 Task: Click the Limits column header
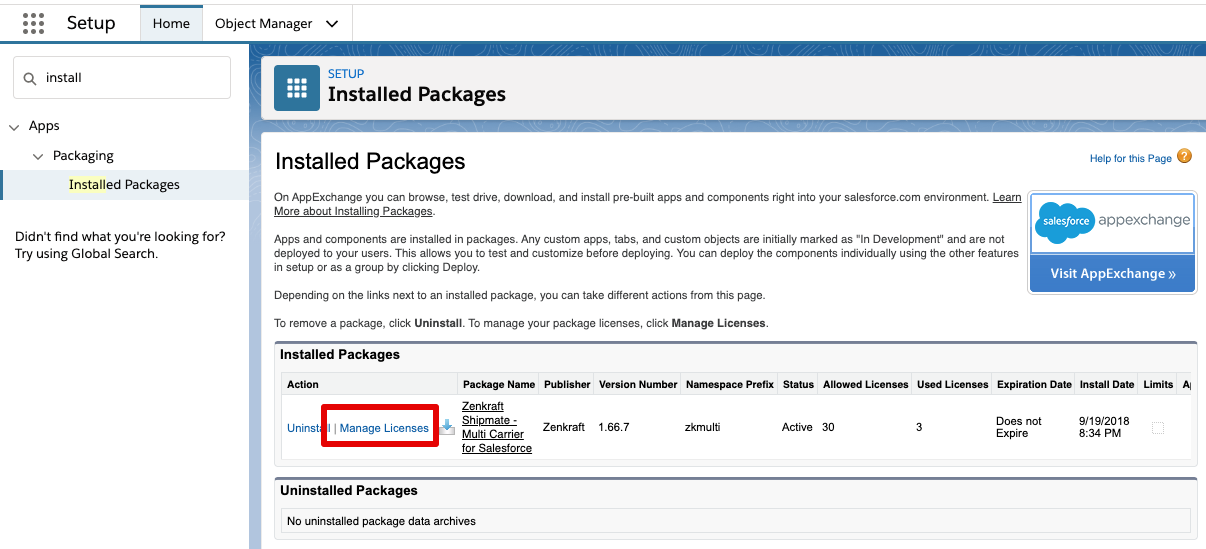pyautogui.click(x=1158, y=384)
